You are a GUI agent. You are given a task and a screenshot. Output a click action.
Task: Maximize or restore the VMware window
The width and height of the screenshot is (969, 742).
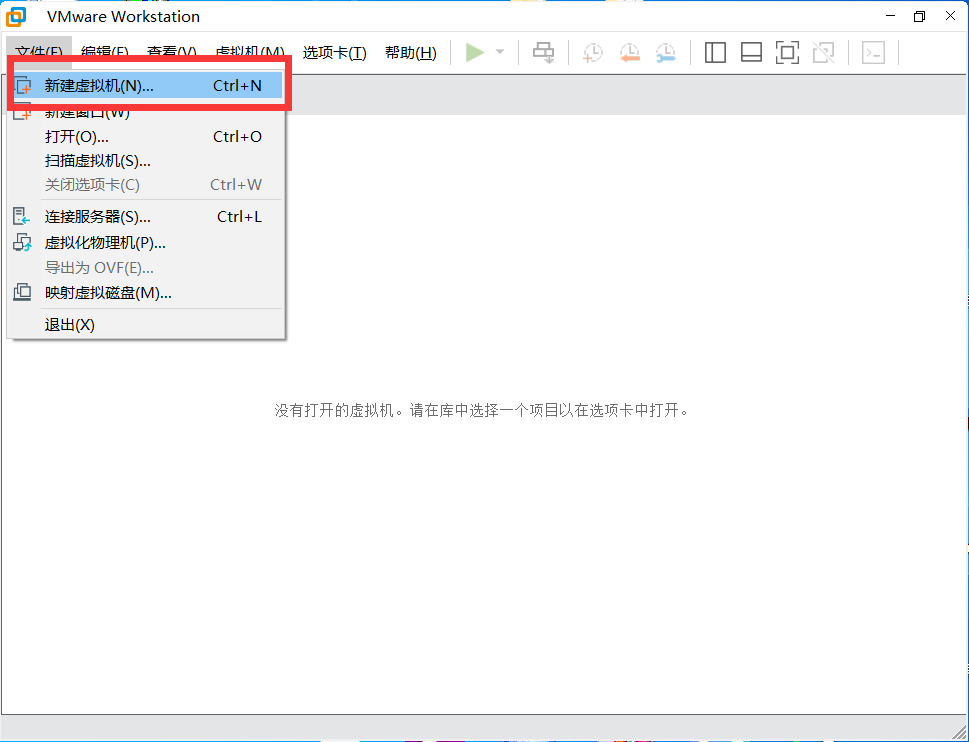coord(920,17)
